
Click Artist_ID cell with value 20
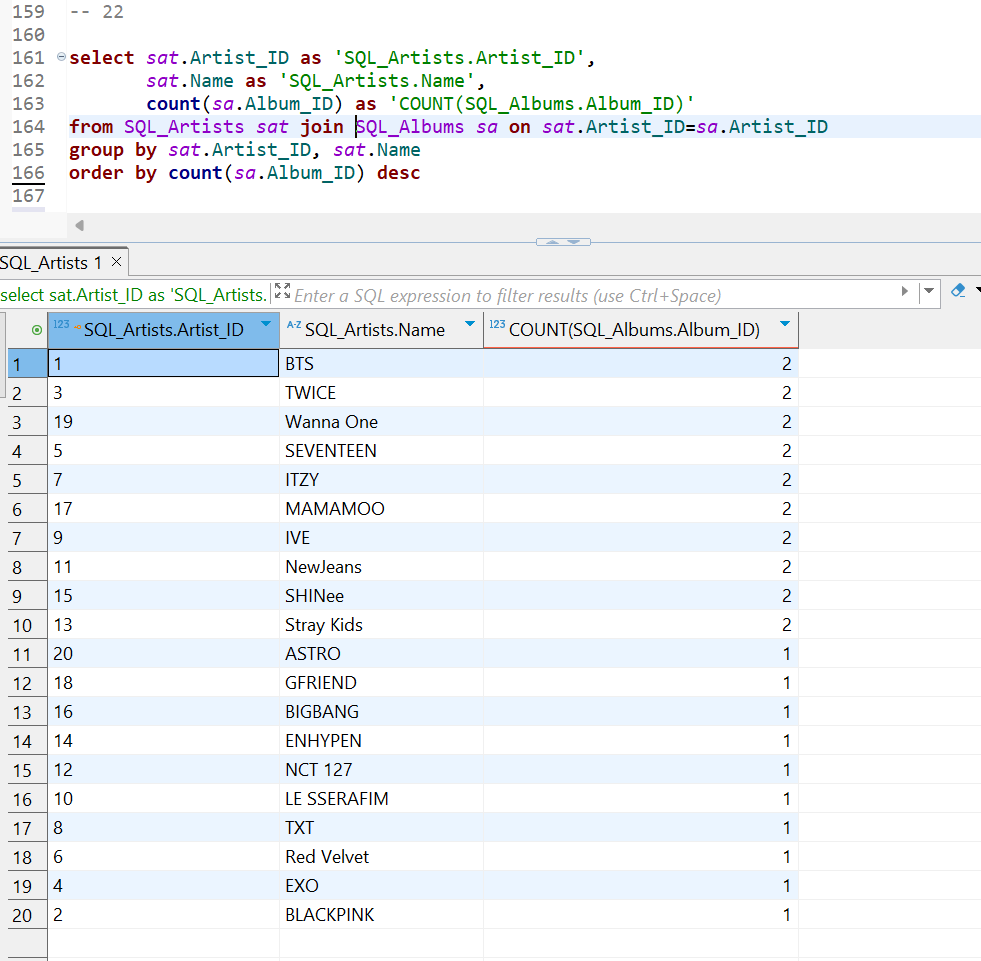pos(163,654)
